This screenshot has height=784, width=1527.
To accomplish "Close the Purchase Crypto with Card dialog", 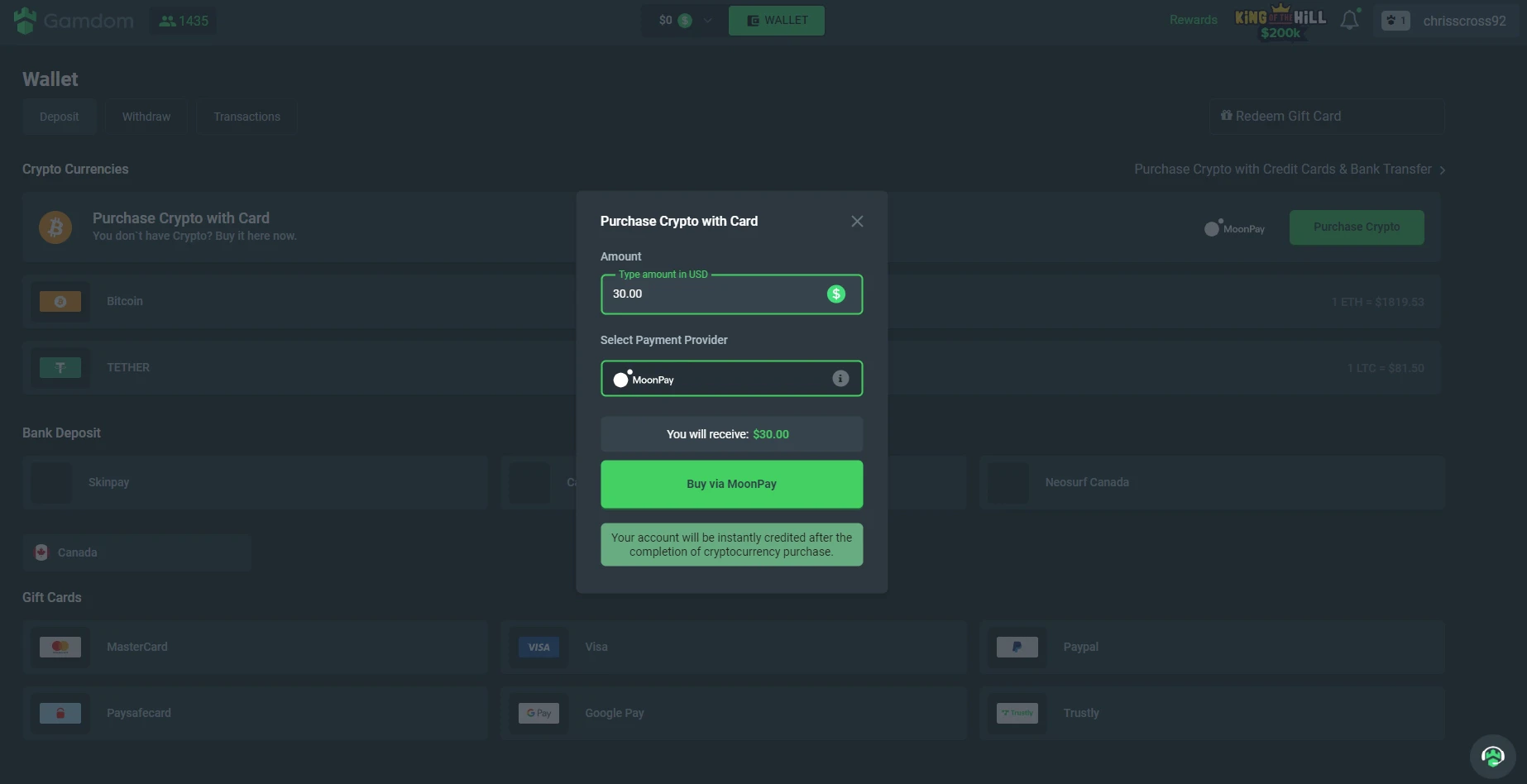I will tap(857, 221).
